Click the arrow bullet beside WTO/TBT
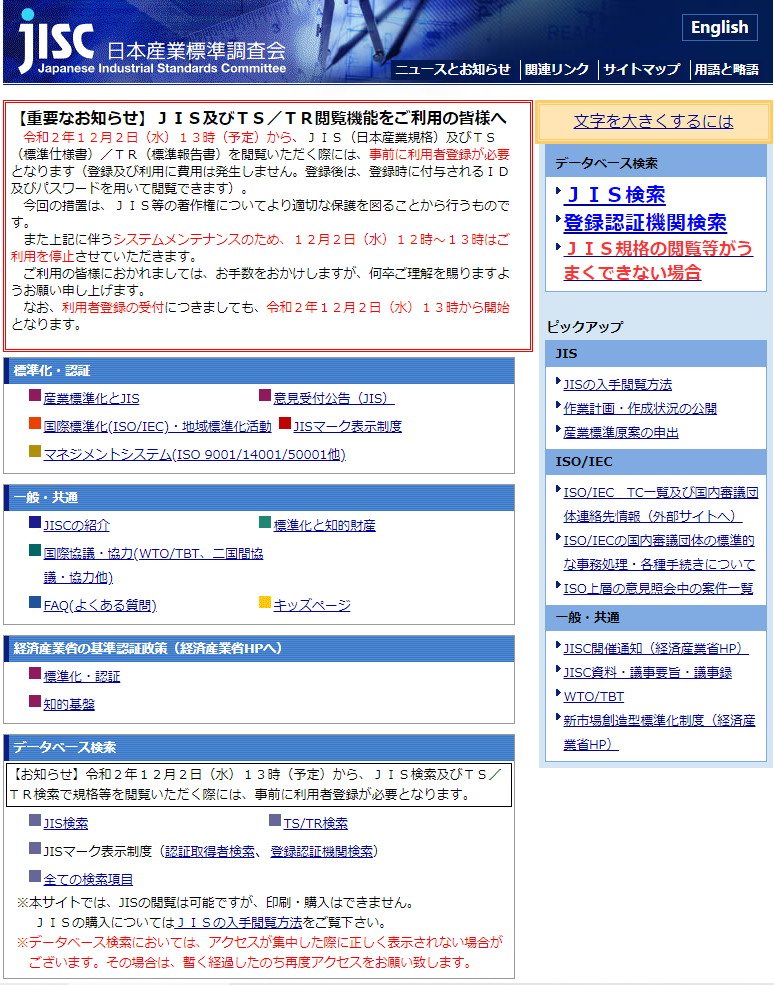774x985 pixels. click(559, 694)
